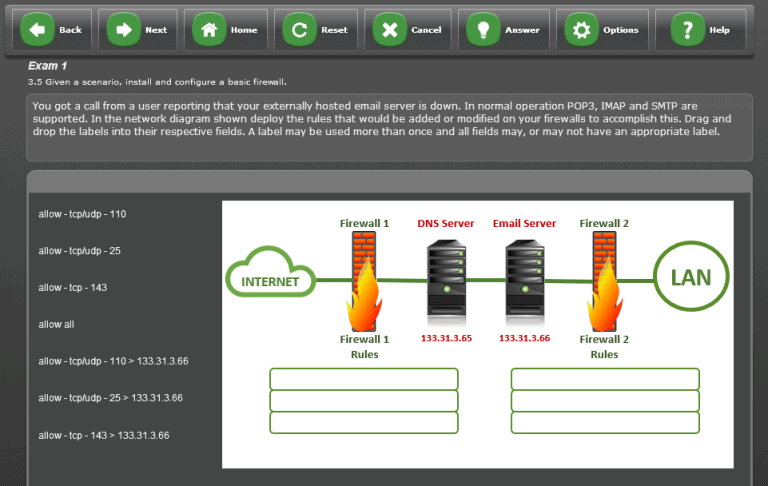
Task: Open Help via its label
Action: point(720,30)
